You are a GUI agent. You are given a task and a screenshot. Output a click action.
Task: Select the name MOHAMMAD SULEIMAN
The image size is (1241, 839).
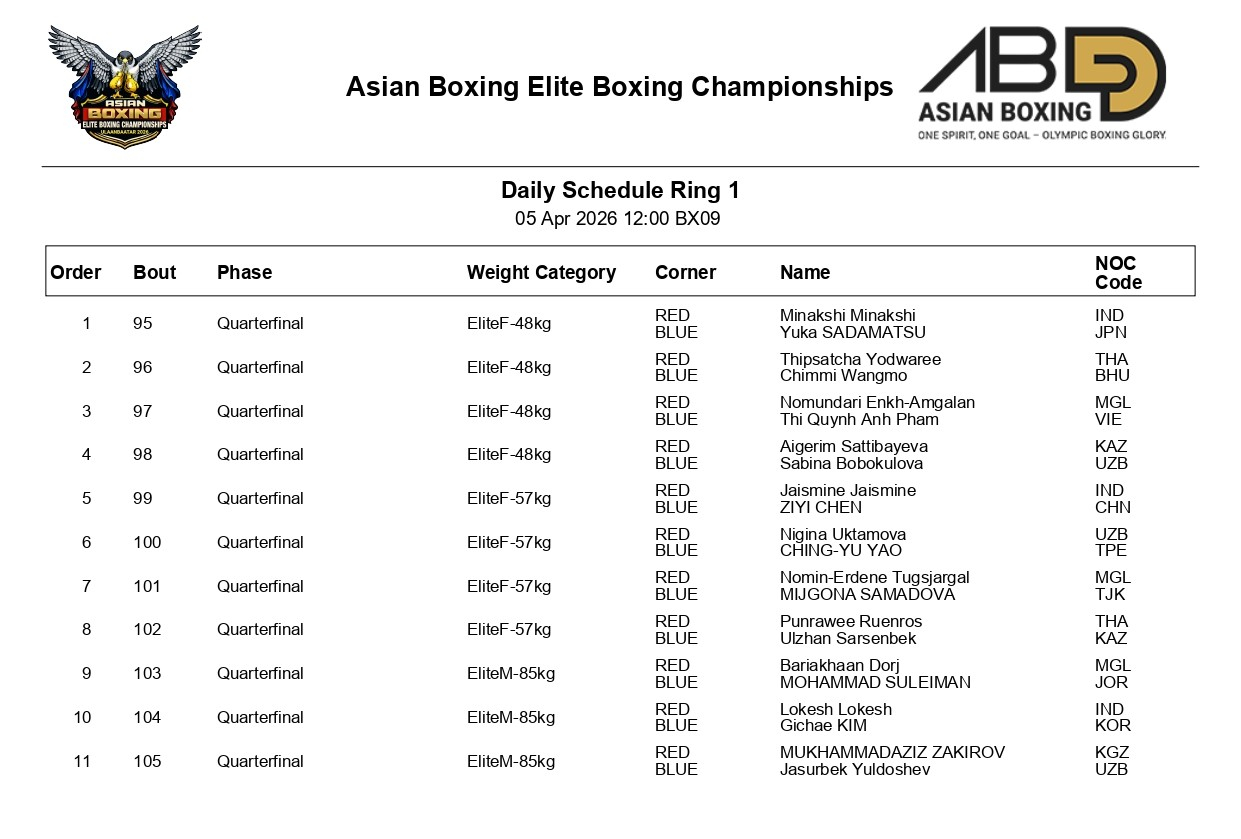[x=875, y=683]
